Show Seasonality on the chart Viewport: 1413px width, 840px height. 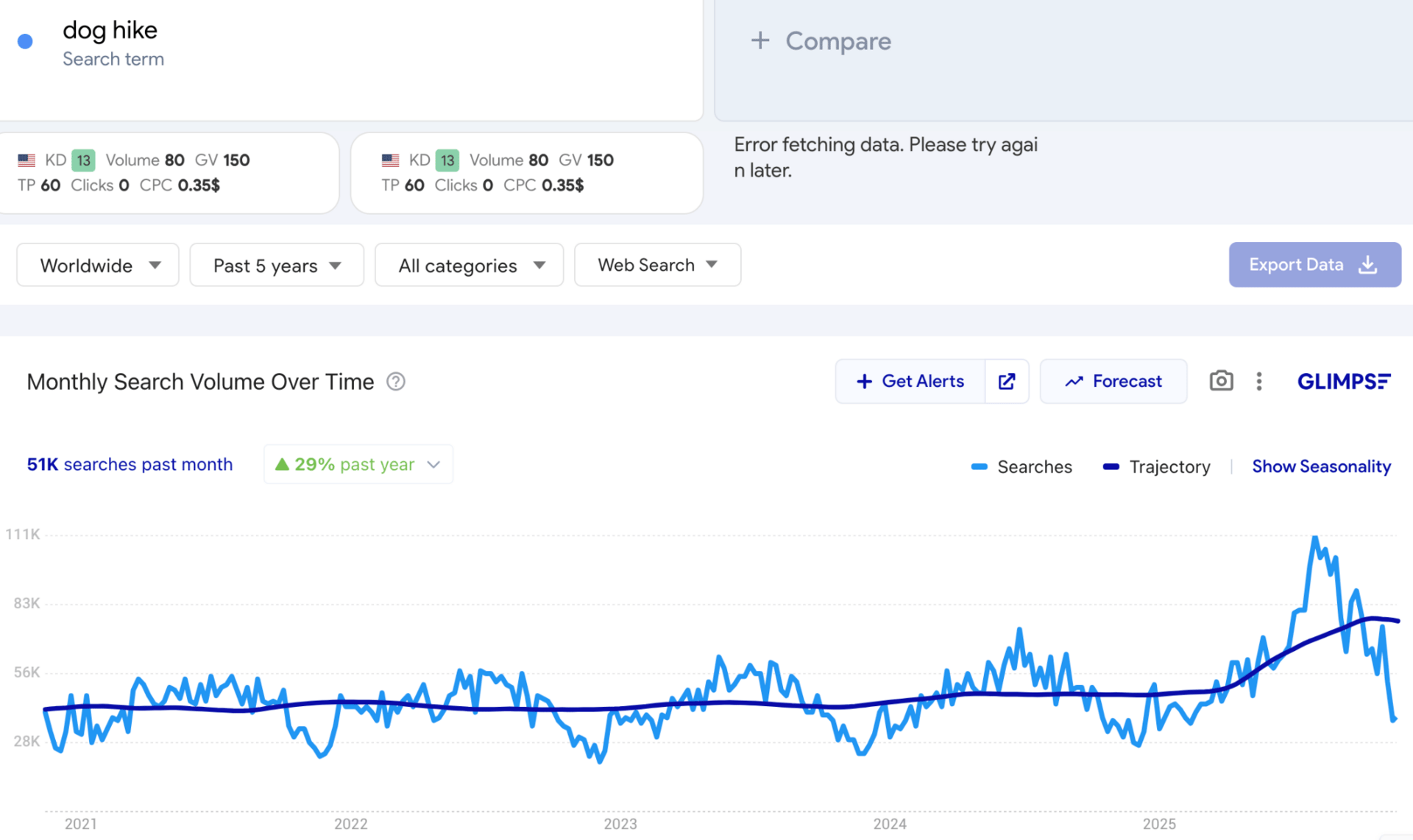click(x=1321, y=466)
